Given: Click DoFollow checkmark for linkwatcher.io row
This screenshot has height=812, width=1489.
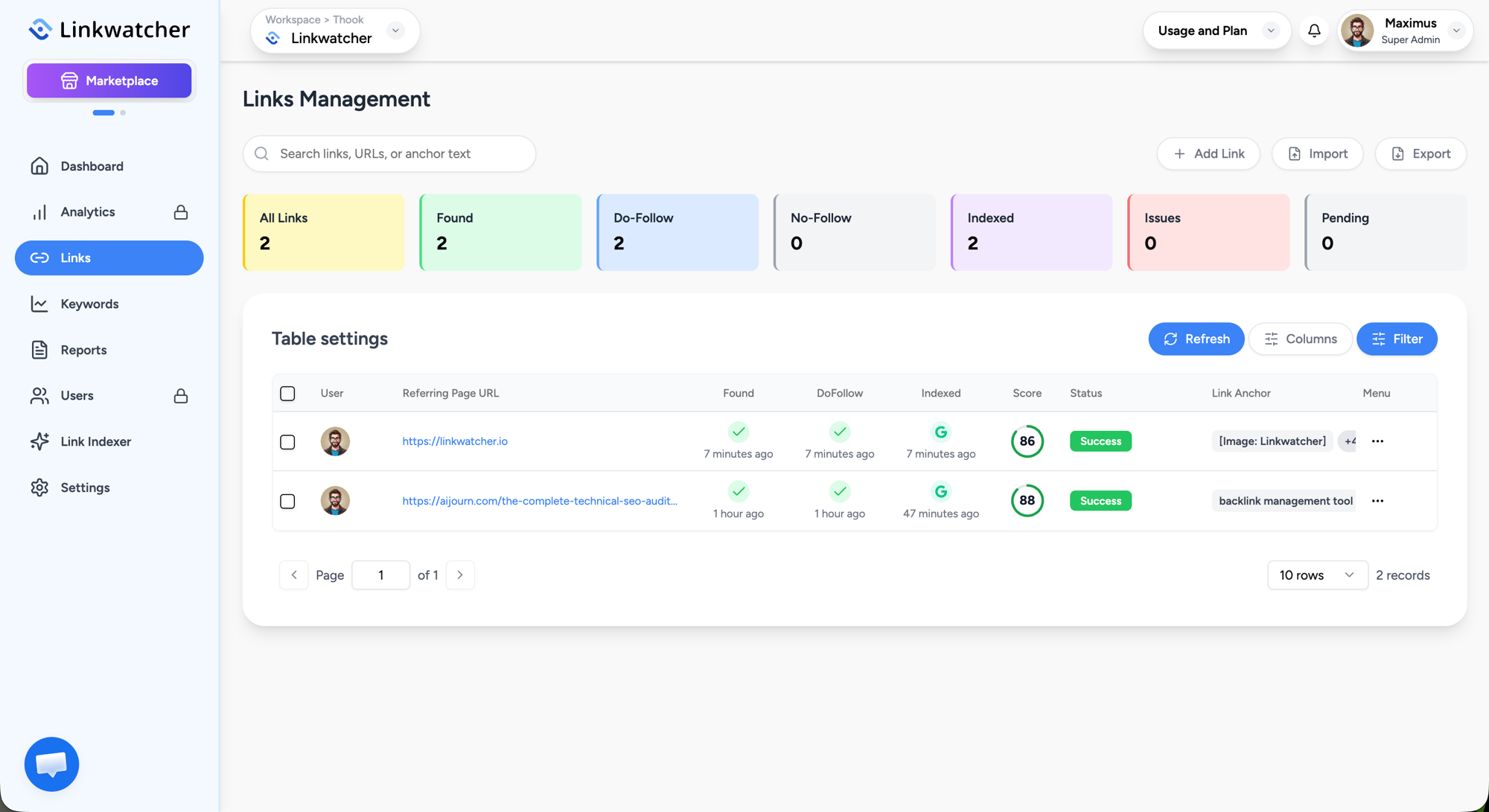Looking at the screenshot, I should [840, 432].
